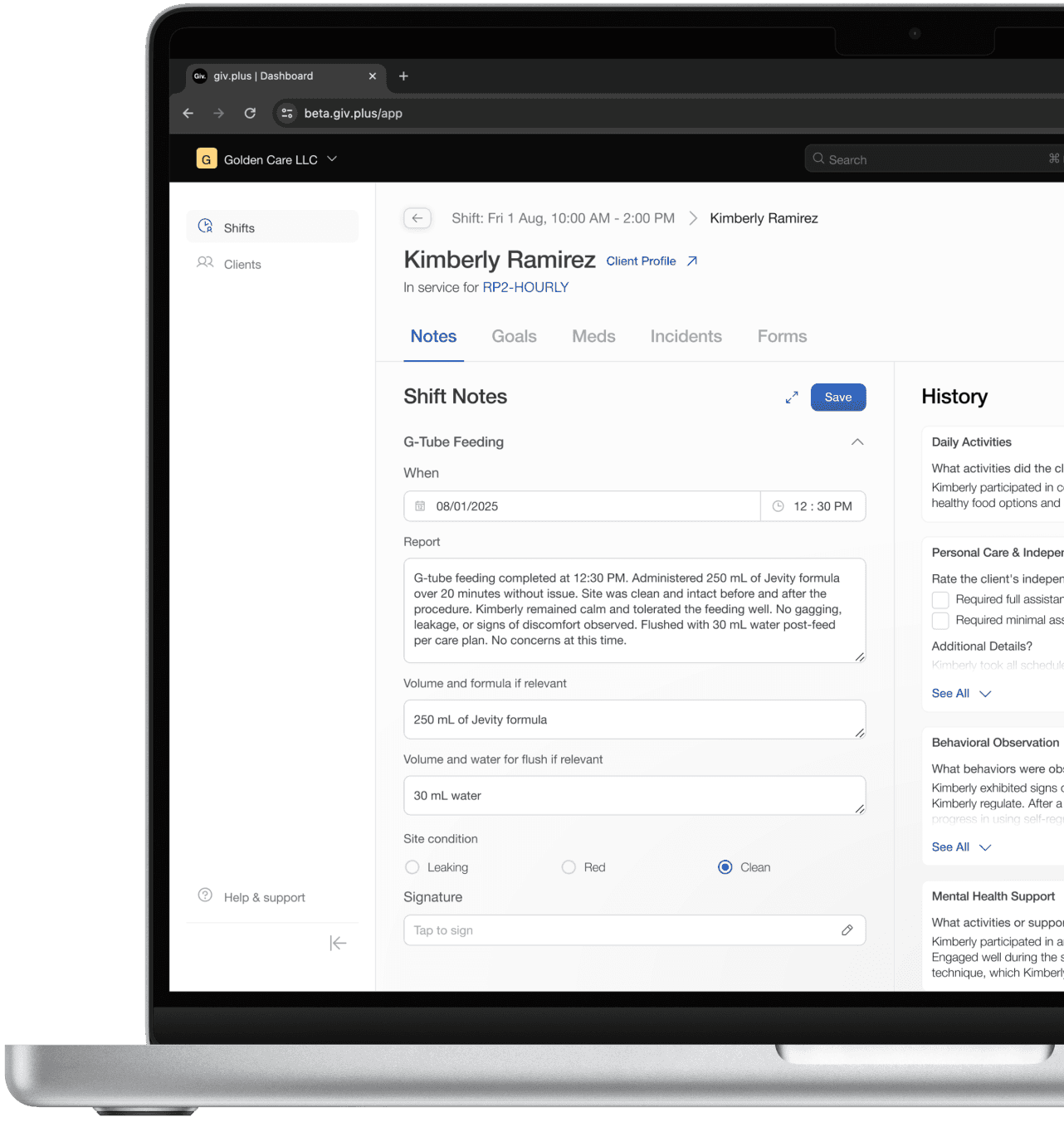
Task: Click the Kimberly Ramirez breadcrumb
Action: click(764, 218)
